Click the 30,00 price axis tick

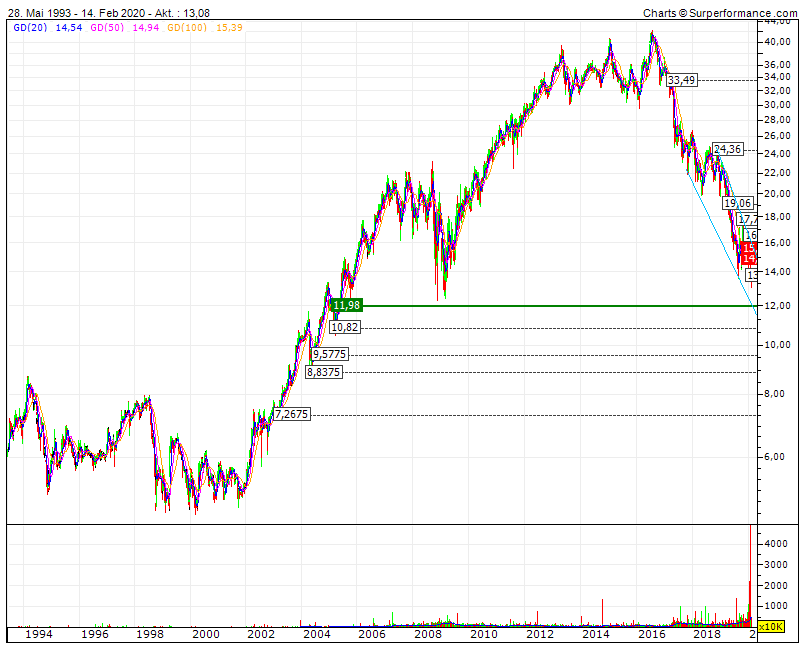[778, 105]
